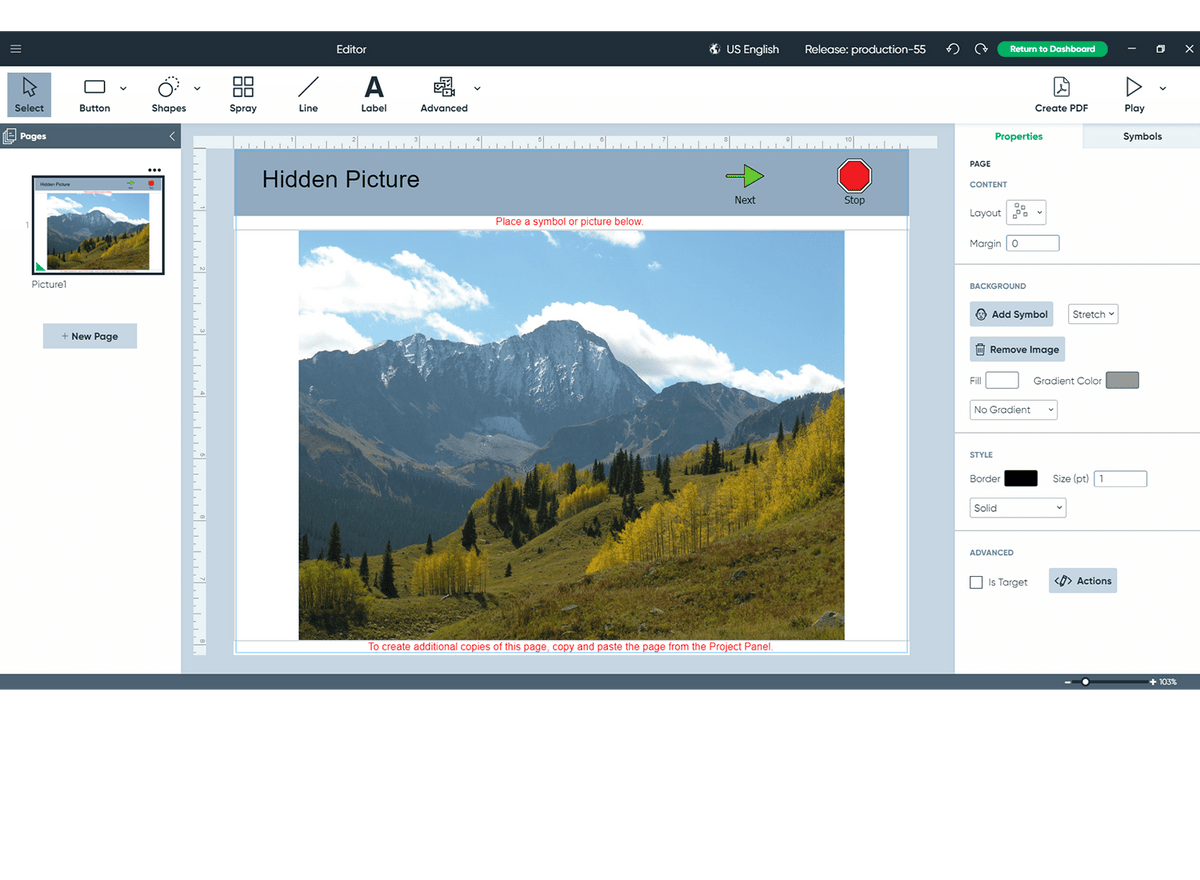
Task: Expand the No Gradient dropdown
Action: [1013, 409]
